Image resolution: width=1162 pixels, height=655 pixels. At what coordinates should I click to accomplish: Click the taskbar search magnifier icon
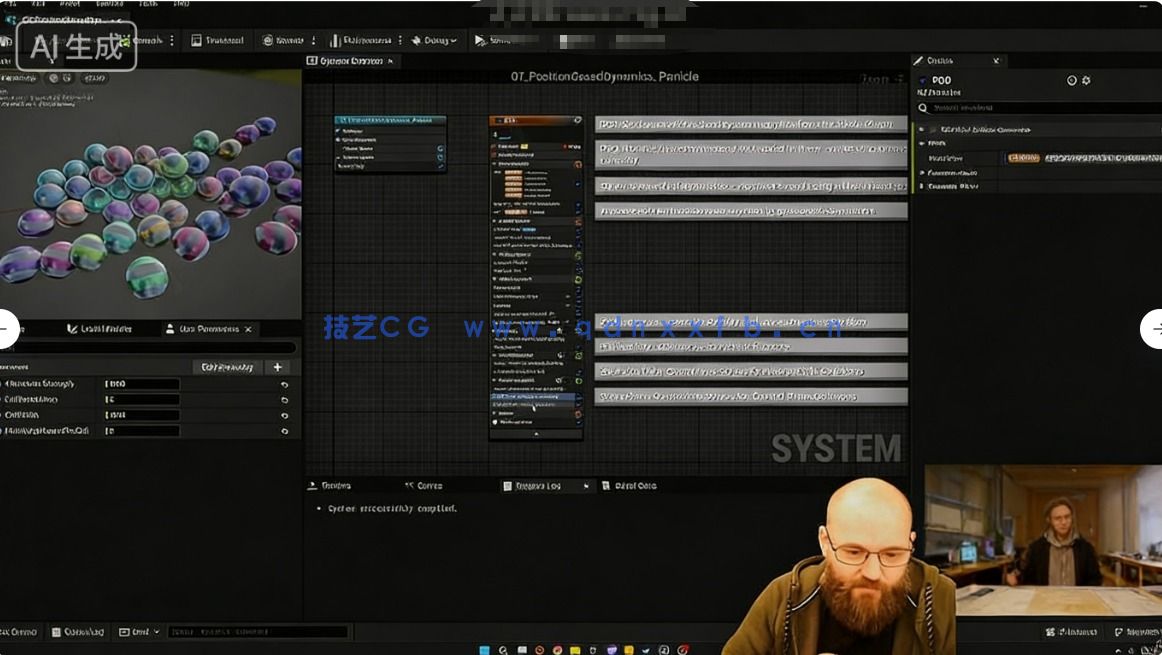click(503, 649)
